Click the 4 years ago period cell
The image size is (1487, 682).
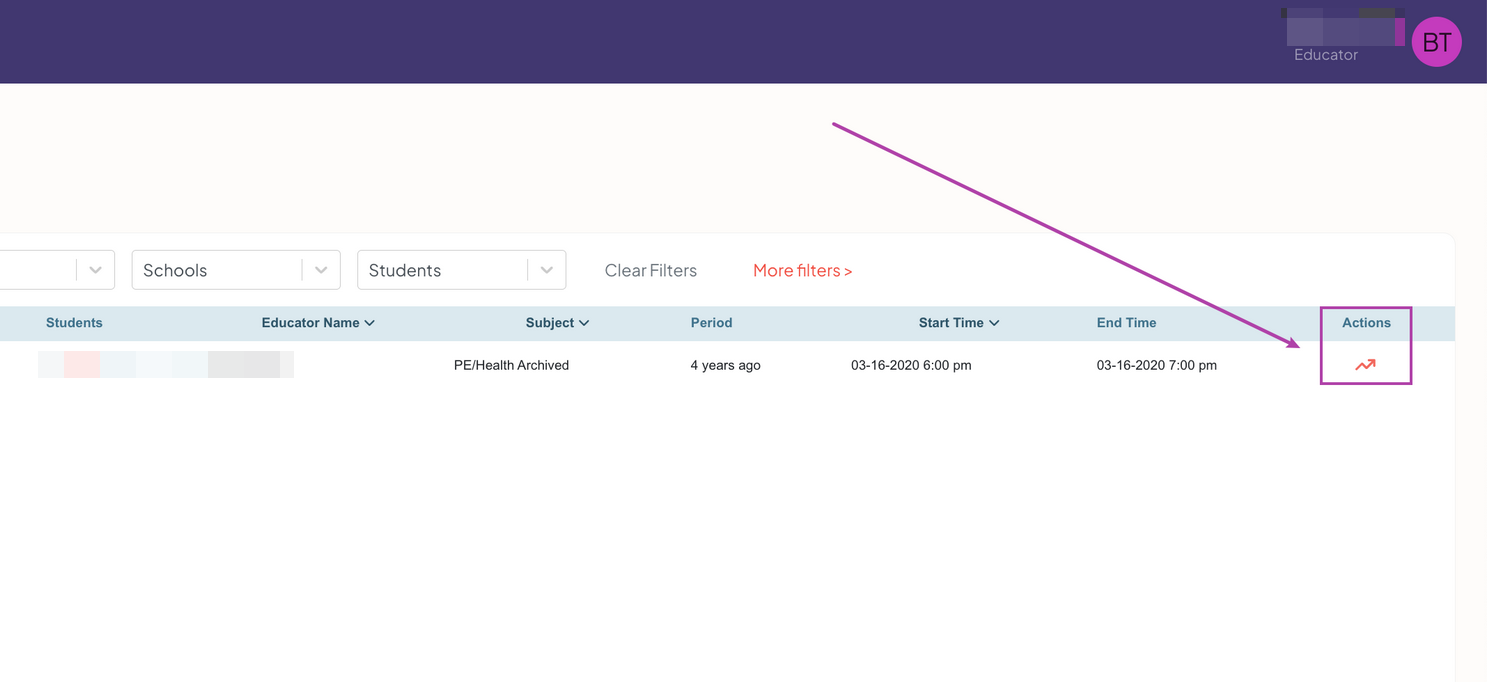pos(725,365)
